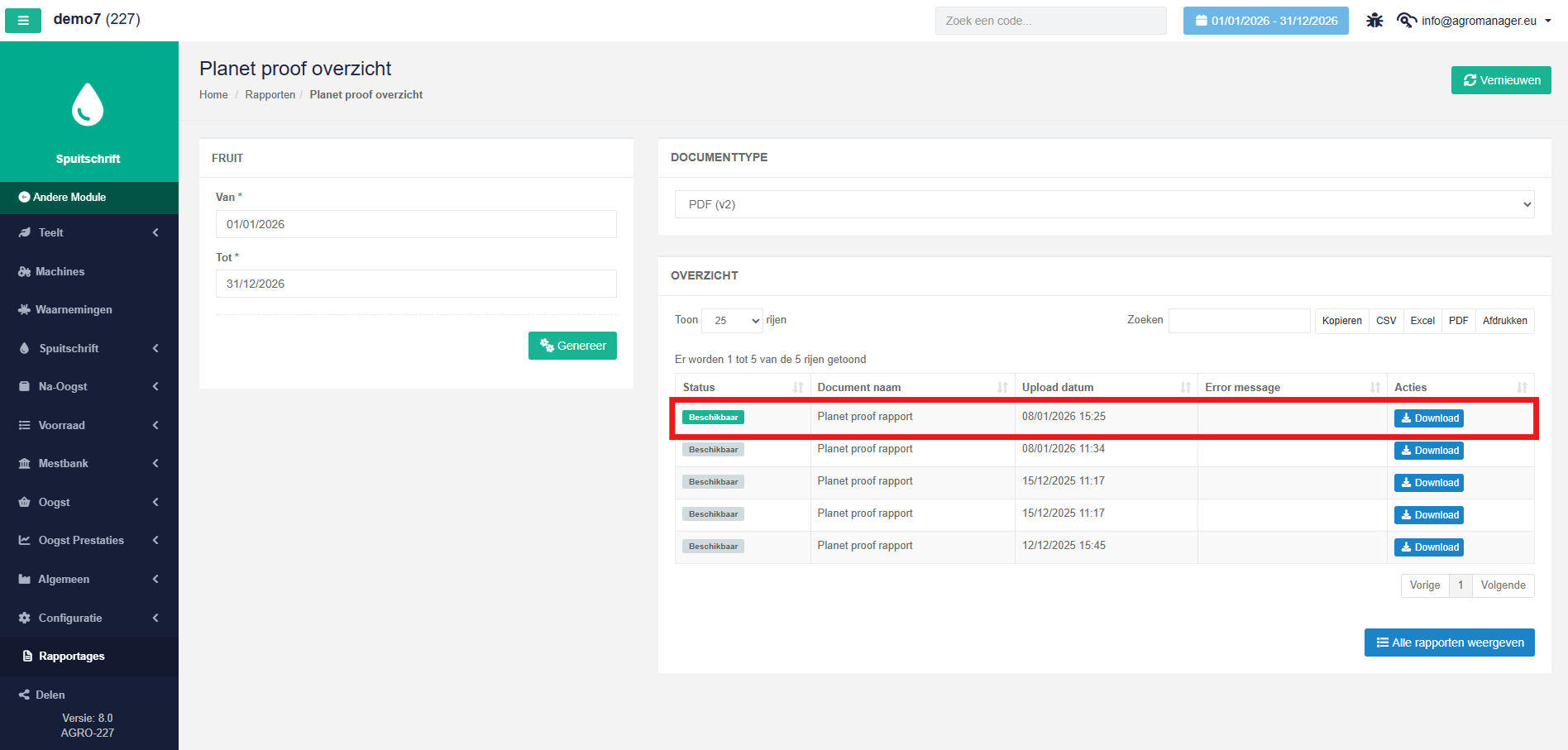1568x750 pixels.
Task: Sort by the Document naam column sort icon
Action: pyautogui.click(x=1002, y=387)
